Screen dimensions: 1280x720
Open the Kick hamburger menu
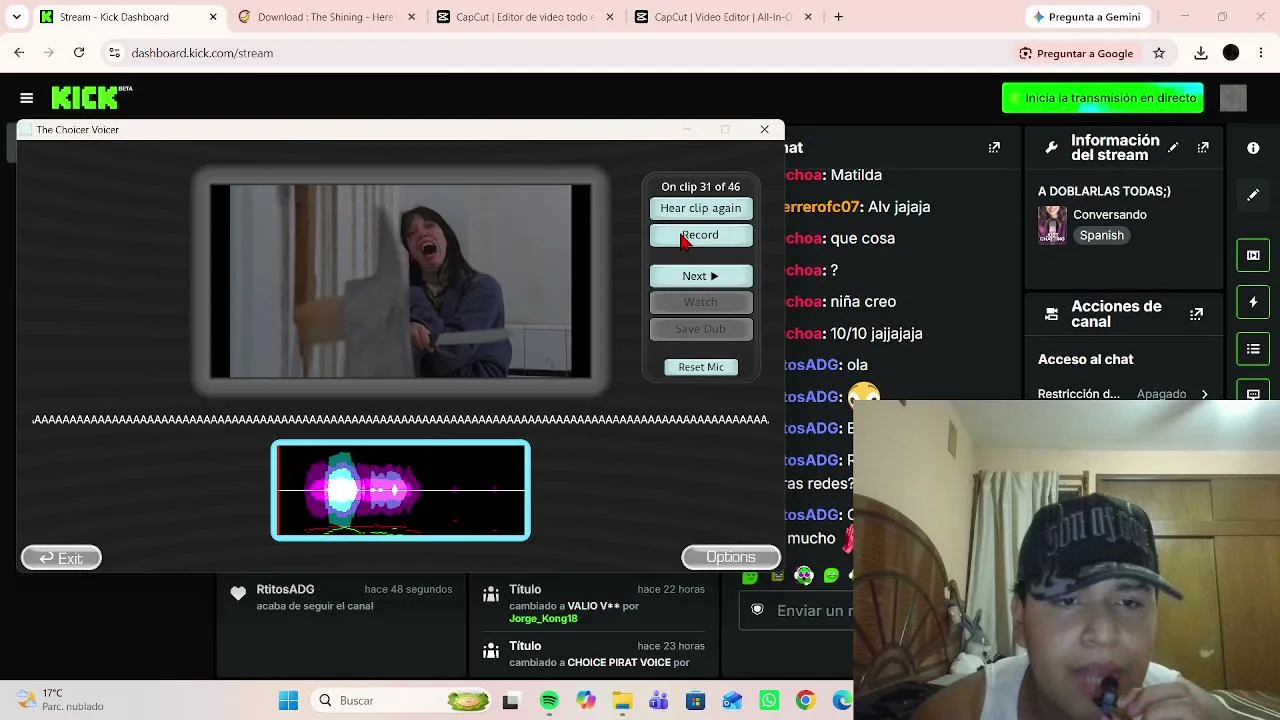(x=27, y=98)
